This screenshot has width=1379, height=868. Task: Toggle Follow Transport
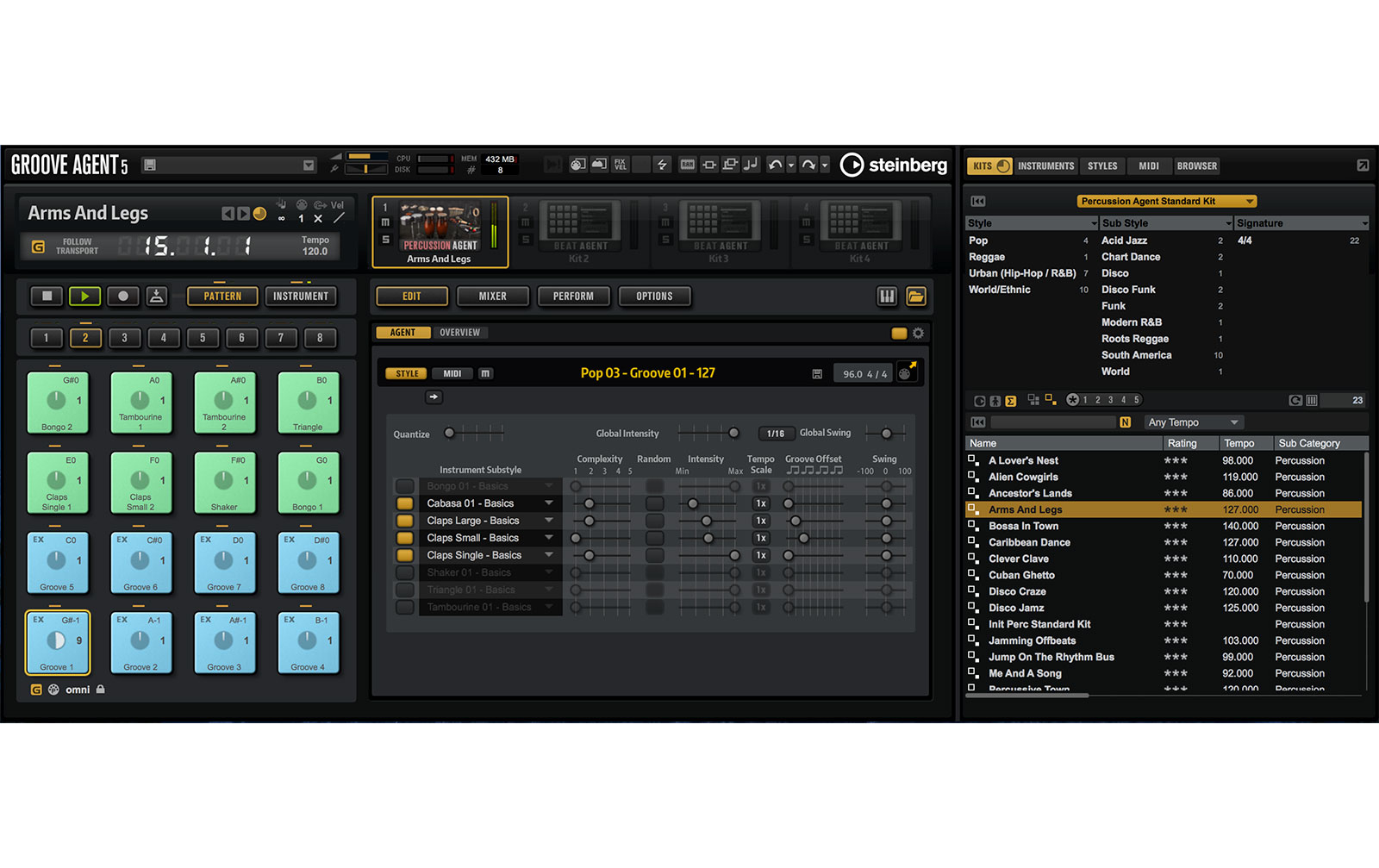tap(38, 247)
